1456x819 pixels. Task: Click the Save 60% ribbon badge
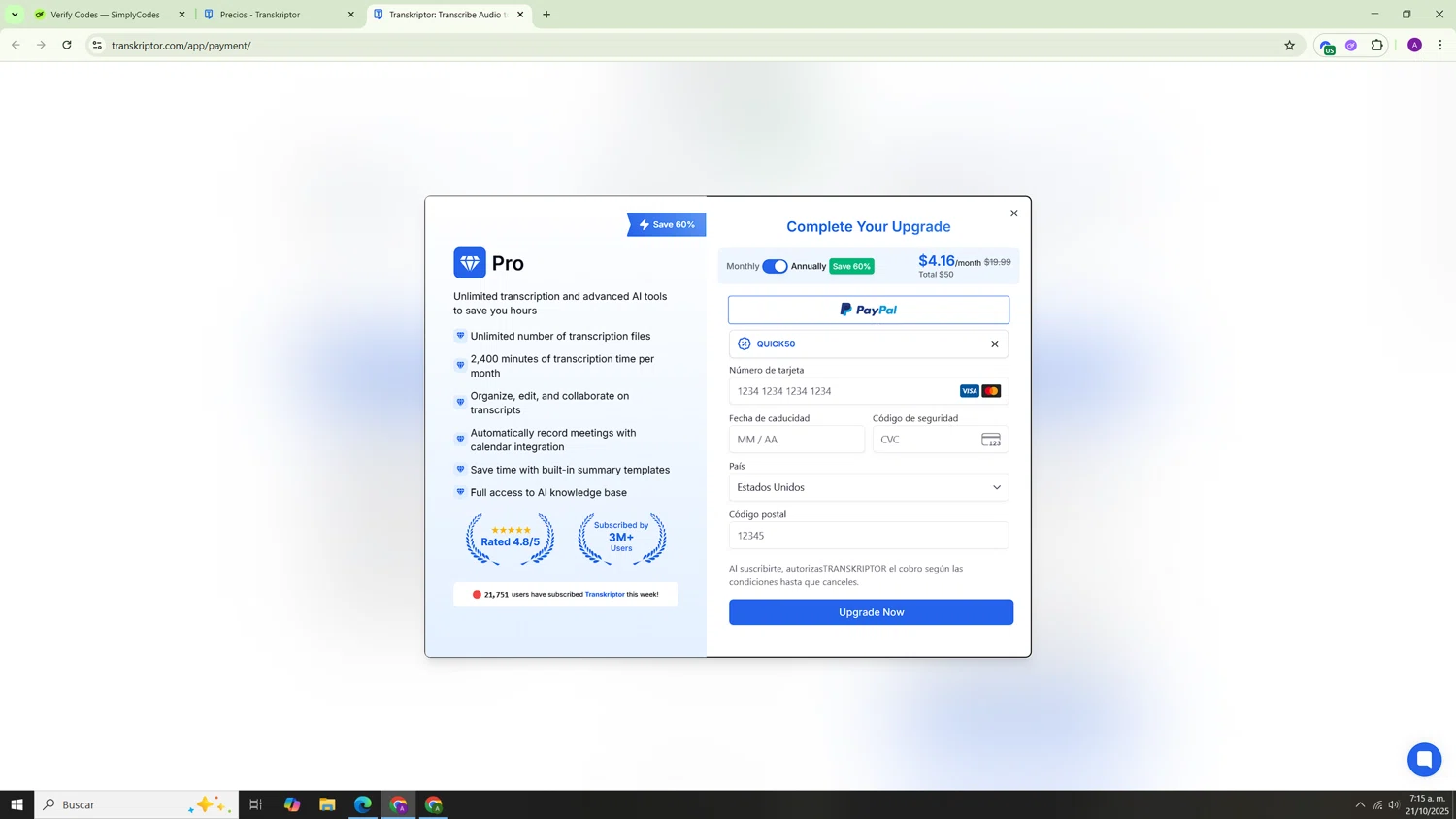point(667,224)
